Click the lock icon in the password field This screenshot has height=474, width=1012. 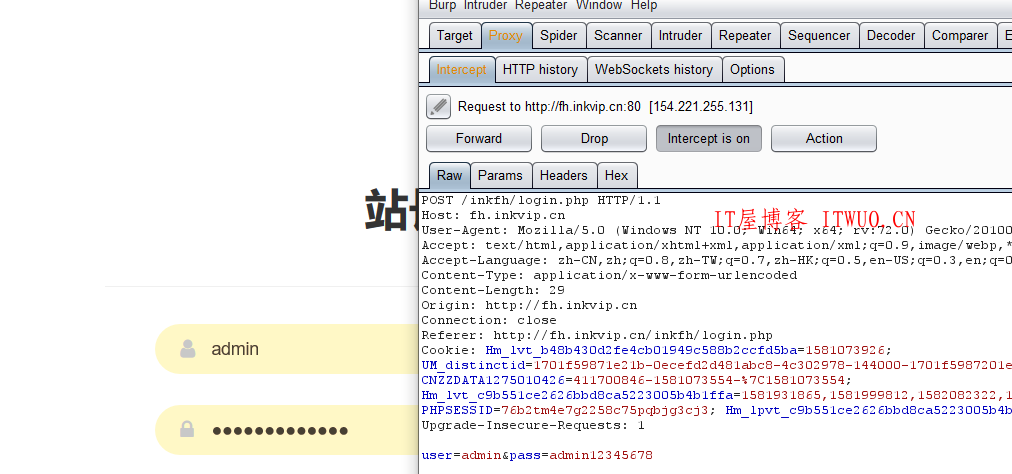[x=188, y=429]
